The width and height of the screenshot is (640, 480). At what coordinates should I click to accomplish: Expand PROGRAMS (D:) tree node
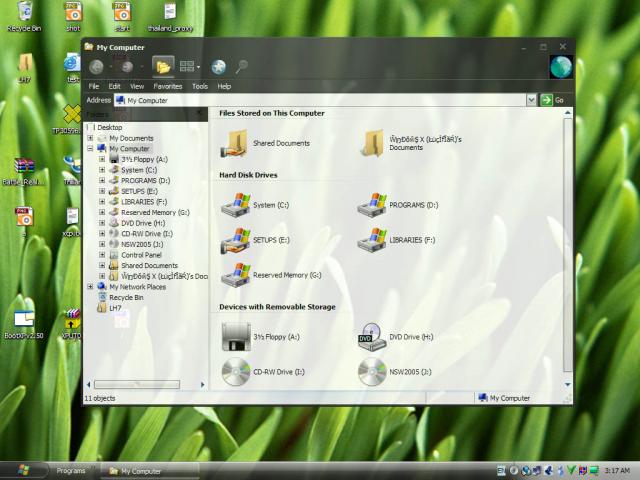coord(102,181)
